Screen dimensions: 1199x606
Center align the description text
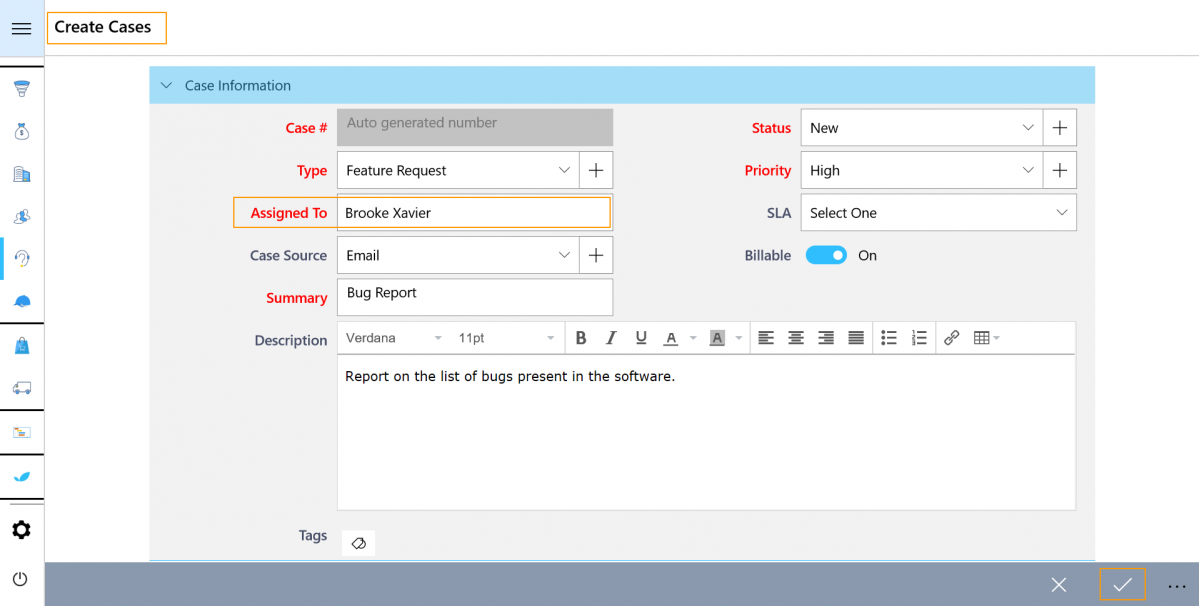click(x=796, y=338)
